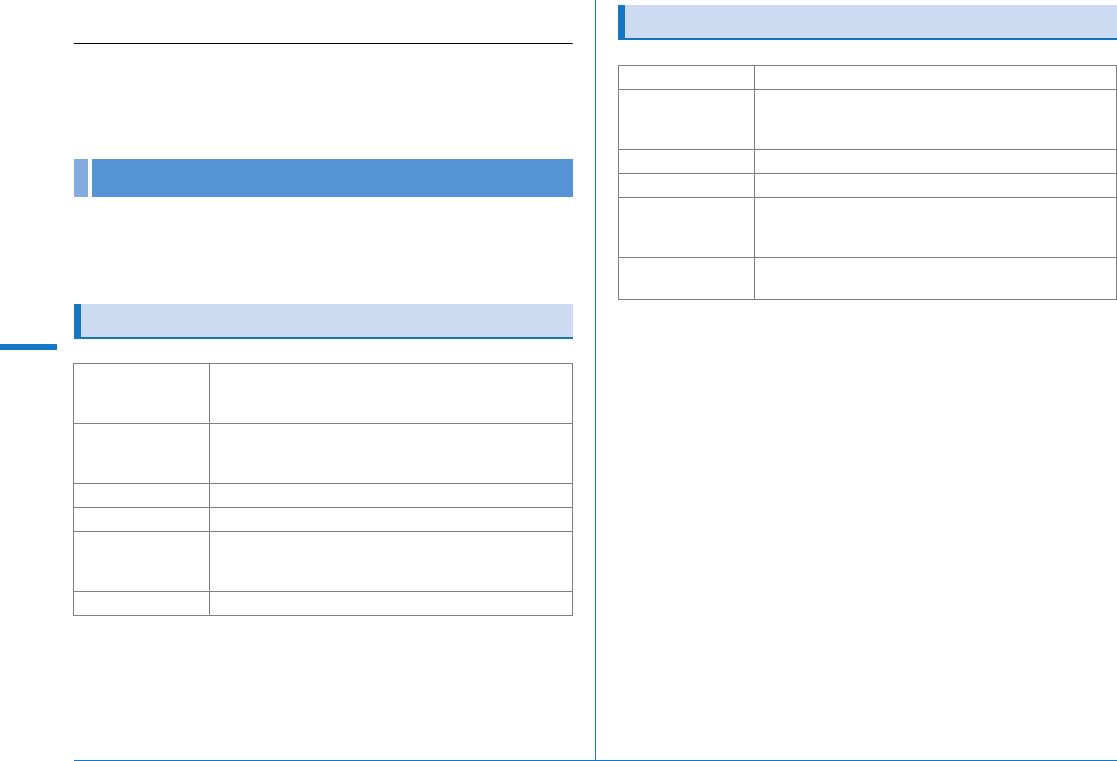This screenshot has height=761, width=1117.
Task: Click fourth row's right cell in right table
Action: click(x=934, y=185)
